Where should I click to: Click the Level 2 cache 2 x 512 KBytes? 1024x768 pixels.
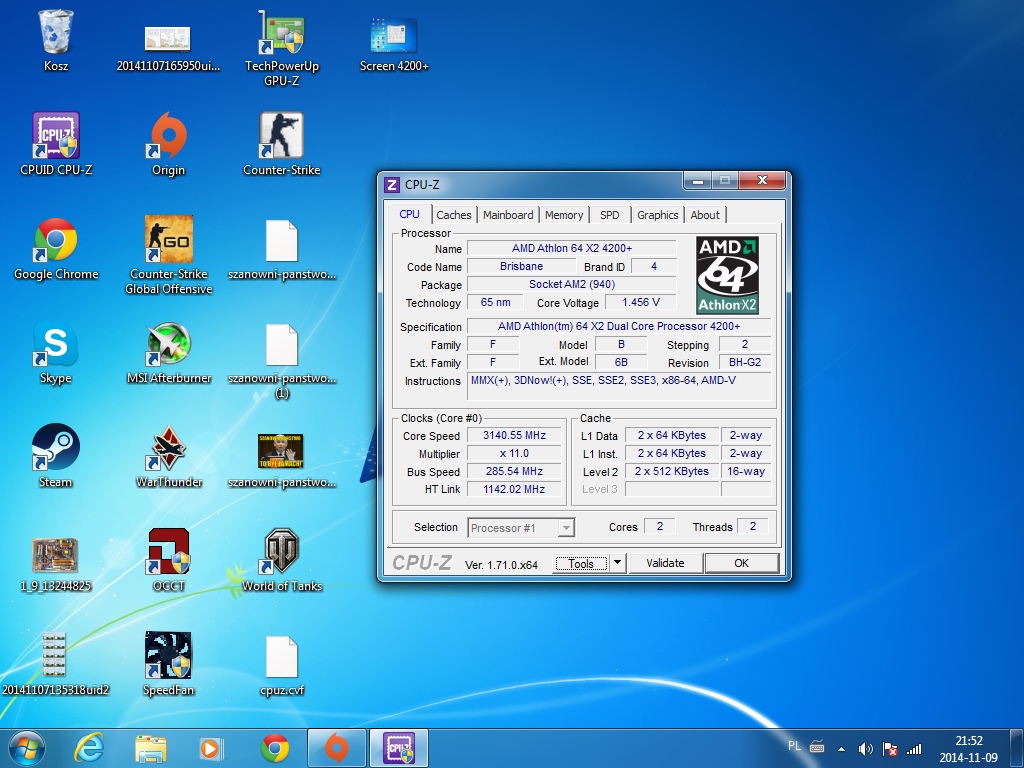672,472
